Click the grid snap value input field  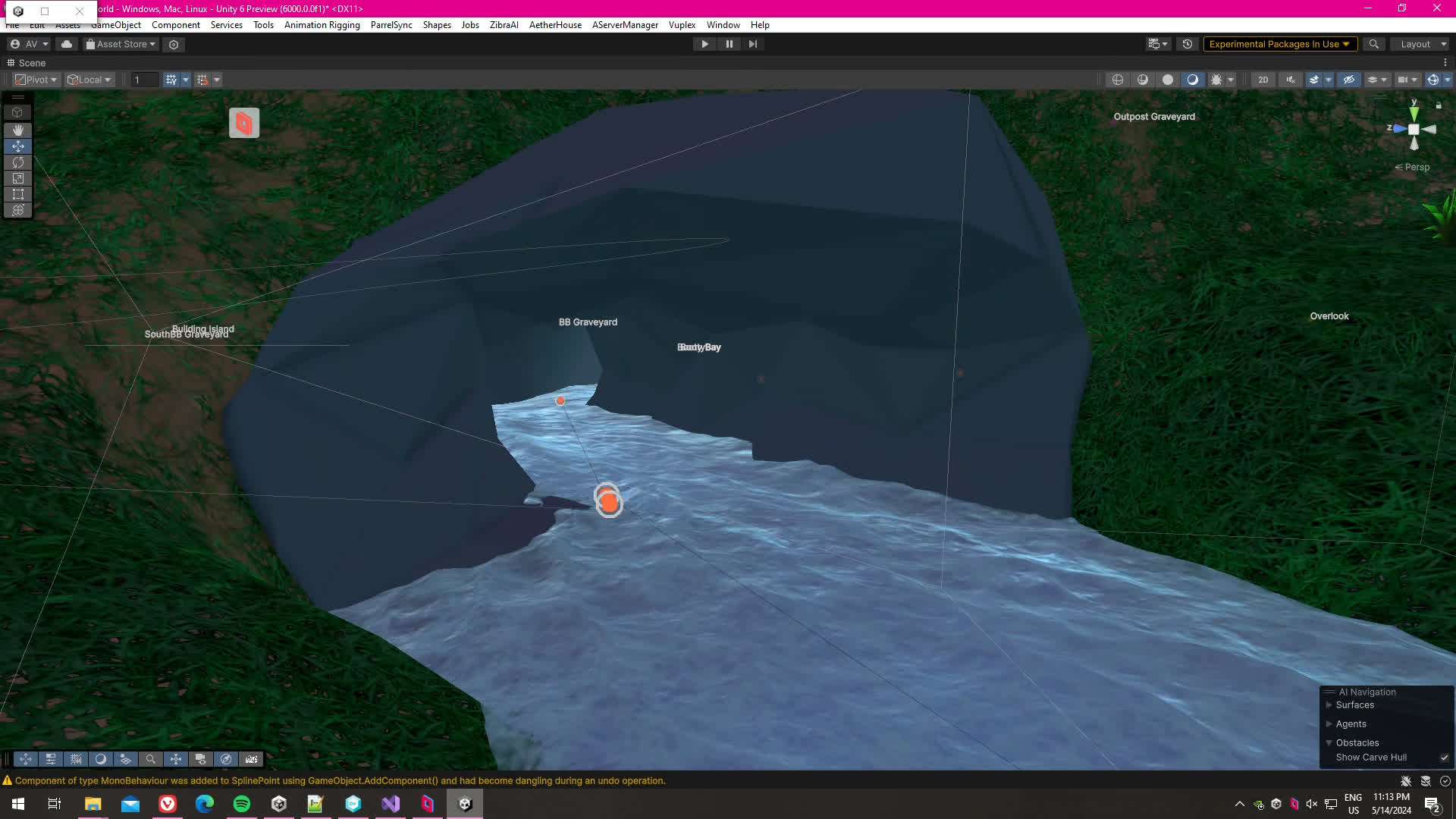click(x=144, y=80)
